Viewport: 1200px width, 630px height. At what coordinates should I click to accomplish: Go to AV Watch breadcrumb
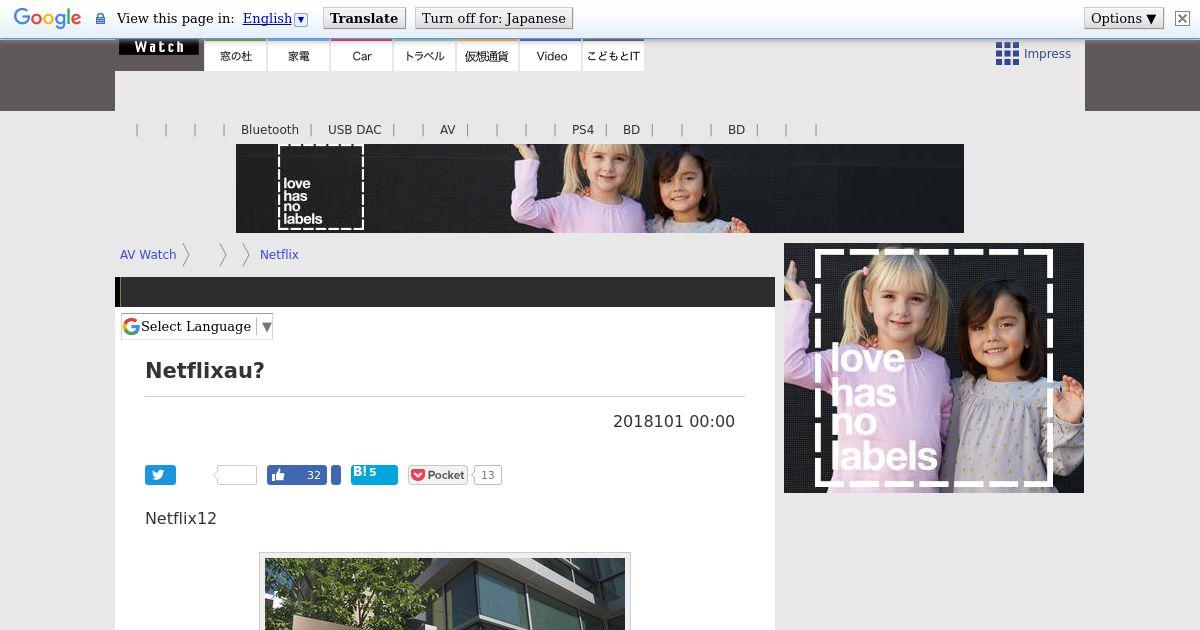tap(148, 255)
